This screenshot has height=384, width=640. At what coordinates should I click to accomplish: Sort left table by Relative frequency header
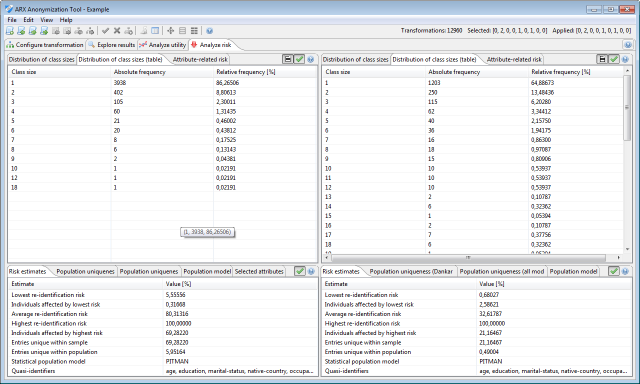(265, 72)
